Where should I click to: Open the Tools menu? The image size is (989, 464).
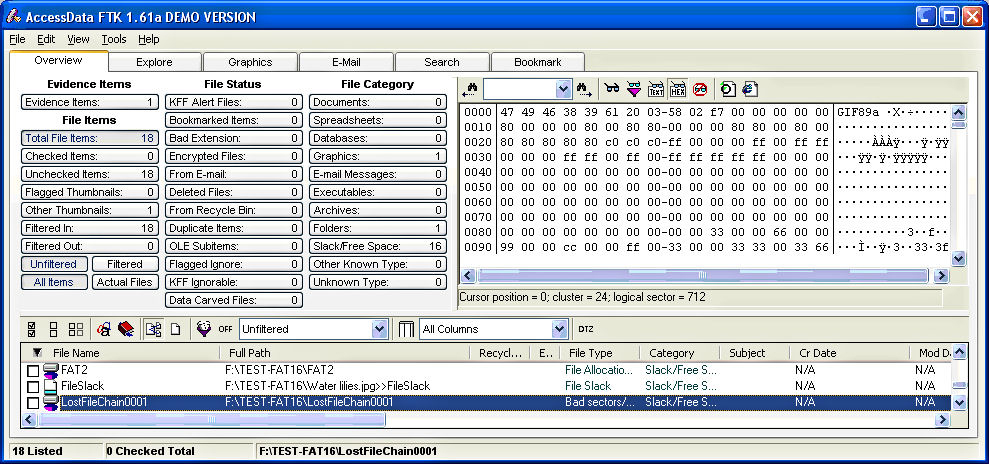point(114,39)
